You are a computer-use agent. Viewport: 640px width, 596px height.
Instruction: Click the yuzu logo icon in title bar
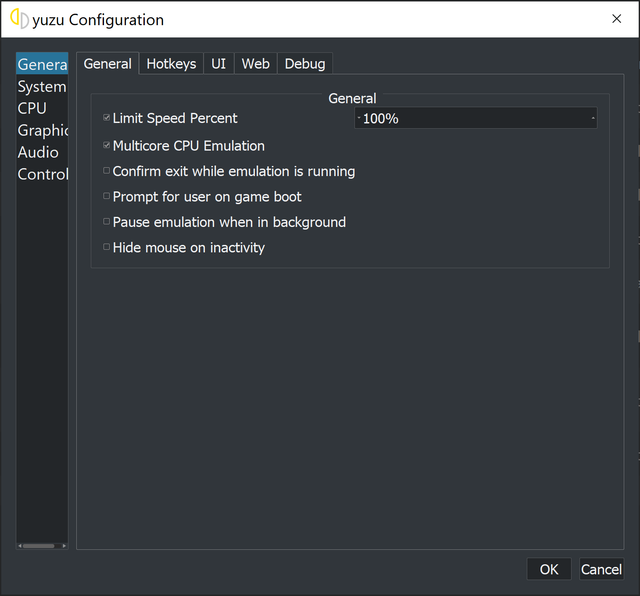[x=19, y=19]
